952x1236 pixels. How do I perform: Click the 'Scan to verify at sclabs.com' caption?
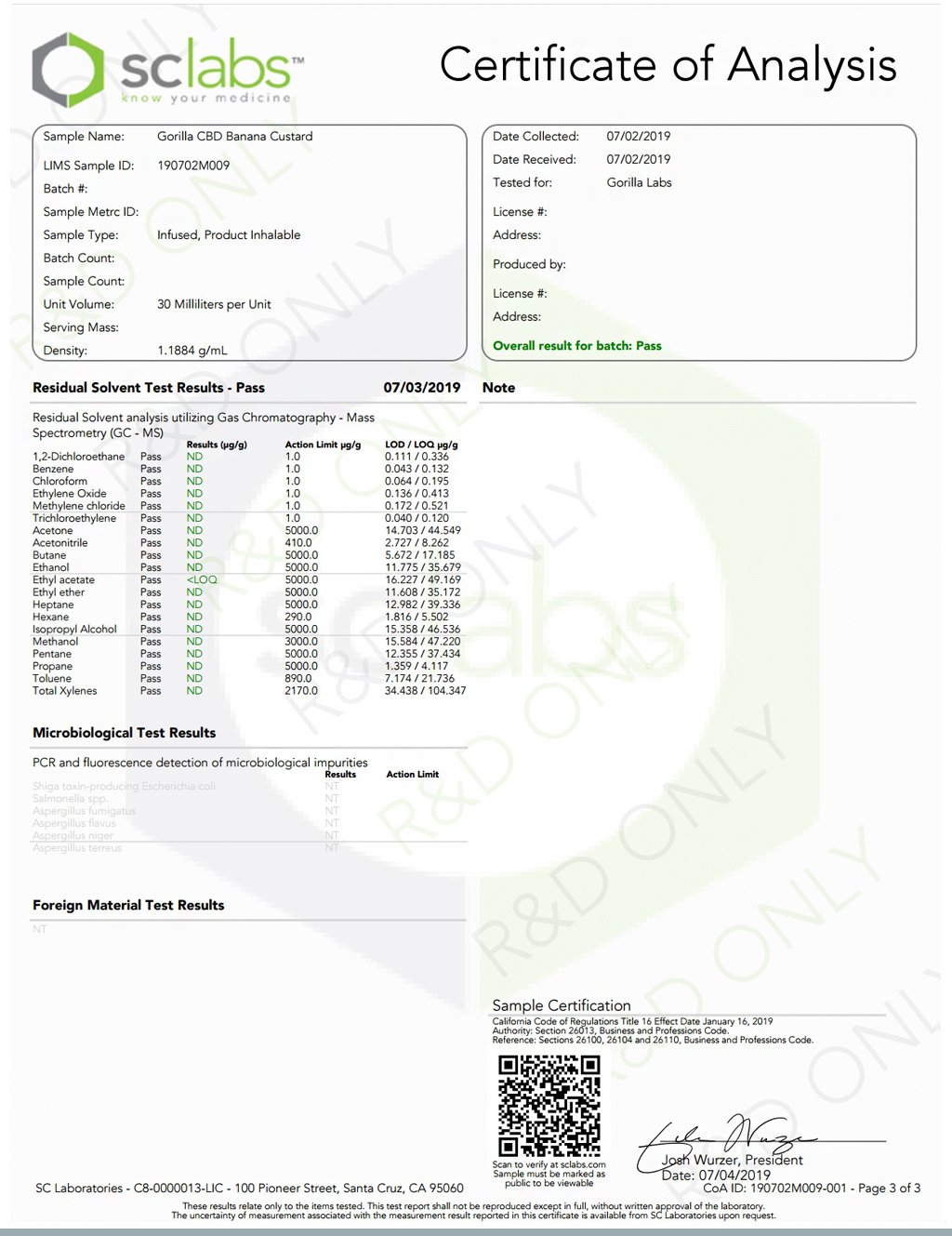[x=549, y=1164]
